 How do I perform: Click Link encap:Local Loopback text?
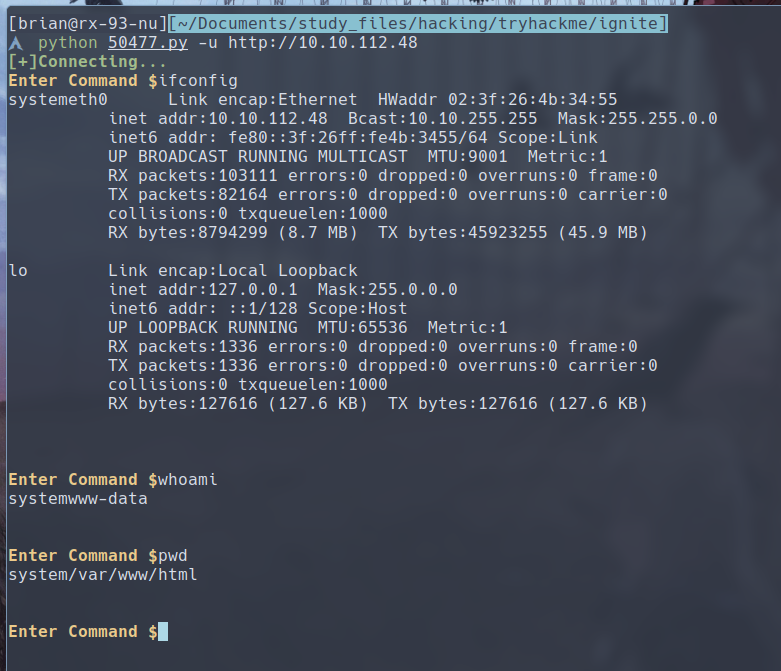(233, 270)
